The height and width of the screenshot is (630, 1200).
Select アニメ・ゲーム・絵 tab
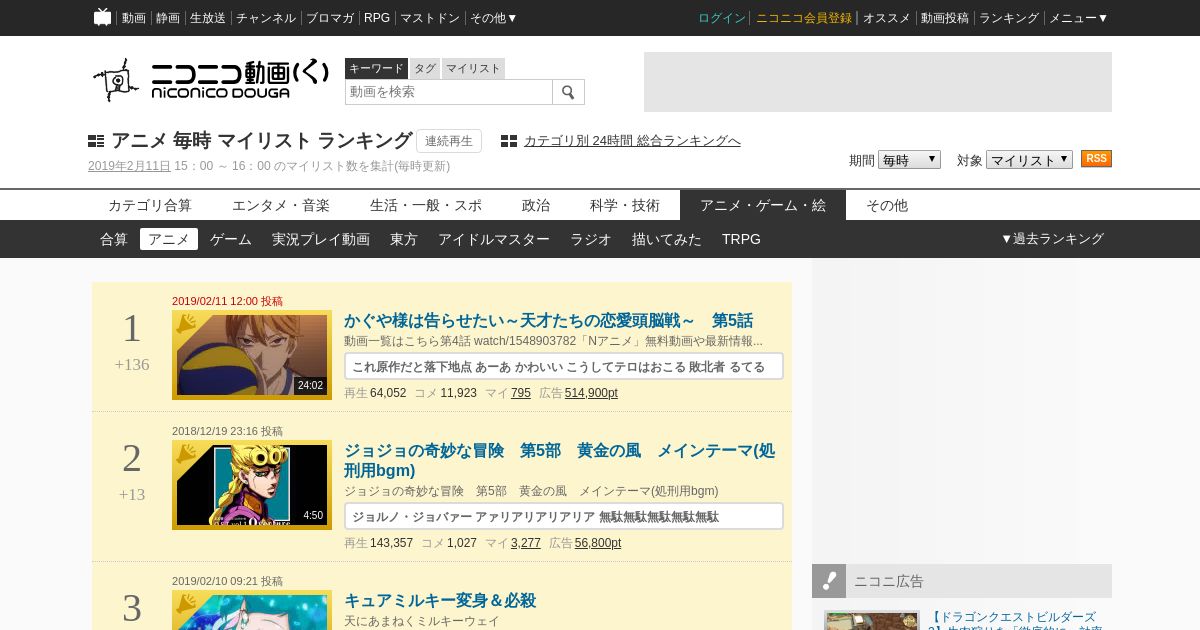coord(763,205)
